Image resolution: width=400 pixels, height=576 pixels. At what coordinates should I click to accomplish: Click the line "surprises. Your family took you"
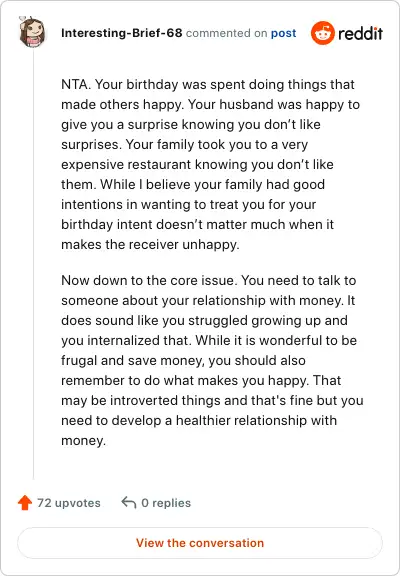click(x=184, y=144)
